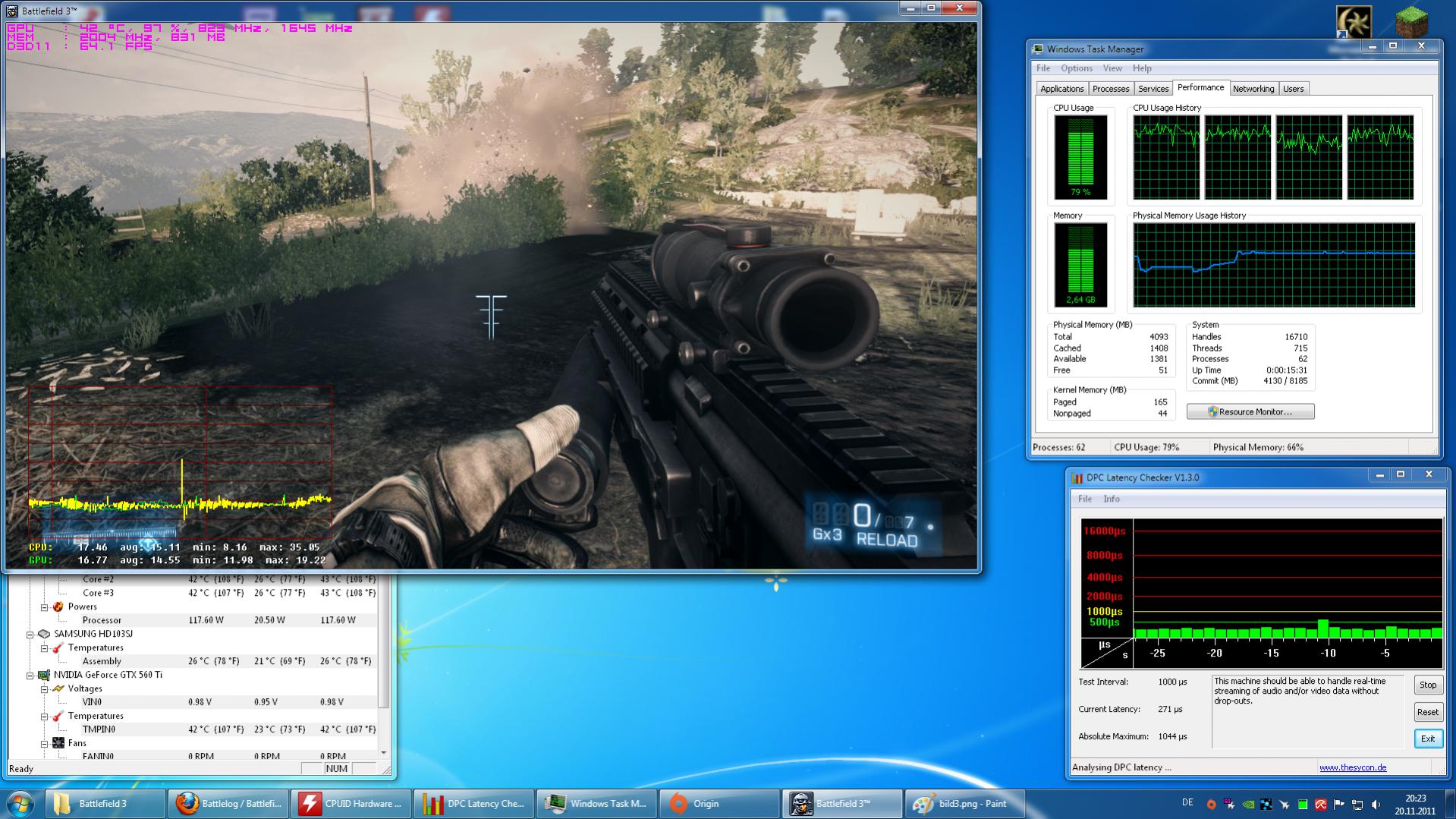Reset the DPC latency measurement
1456x819 pixels.
(x=1428, y=712)
